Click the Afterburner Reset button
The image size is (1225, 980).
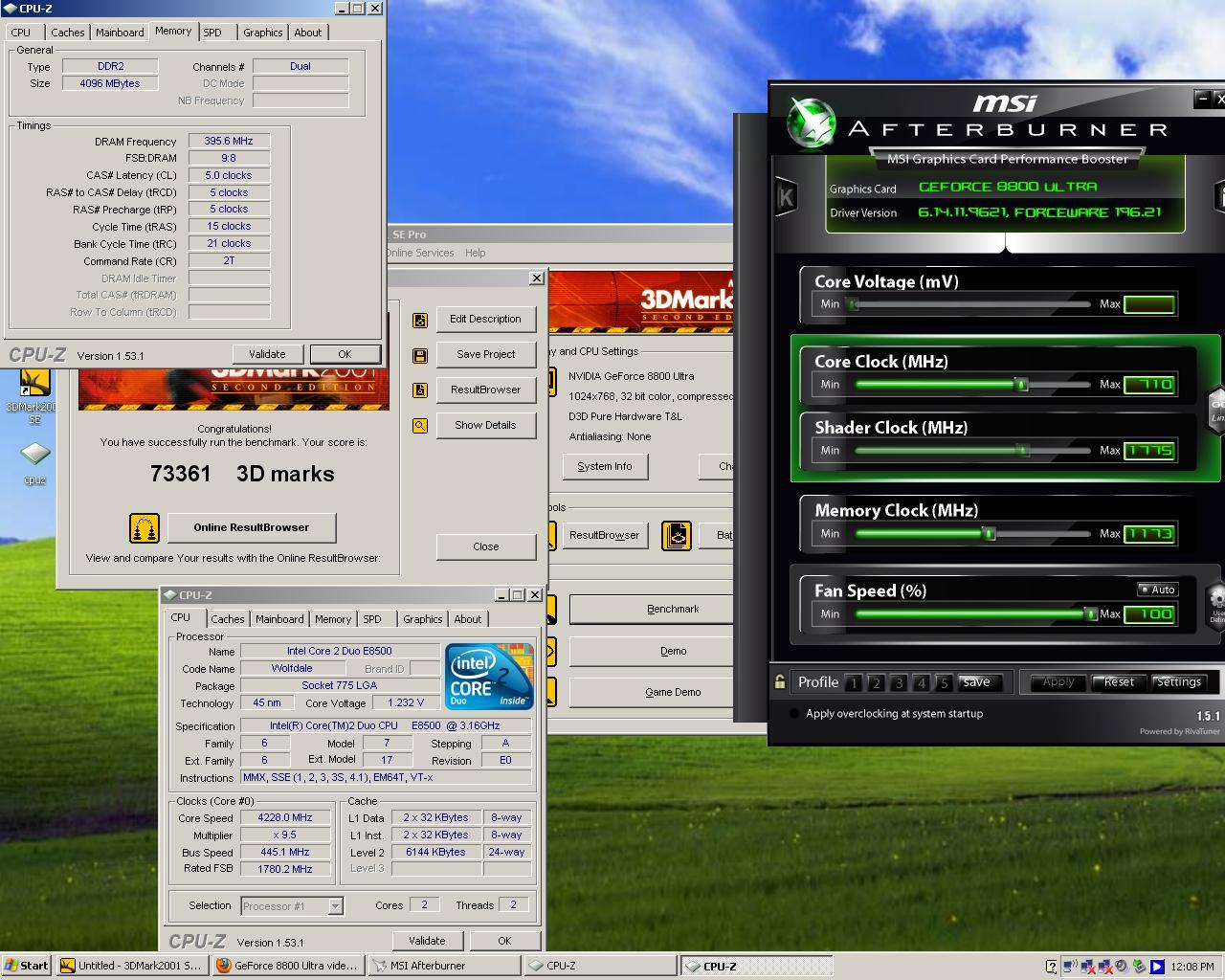(1119, 682)
